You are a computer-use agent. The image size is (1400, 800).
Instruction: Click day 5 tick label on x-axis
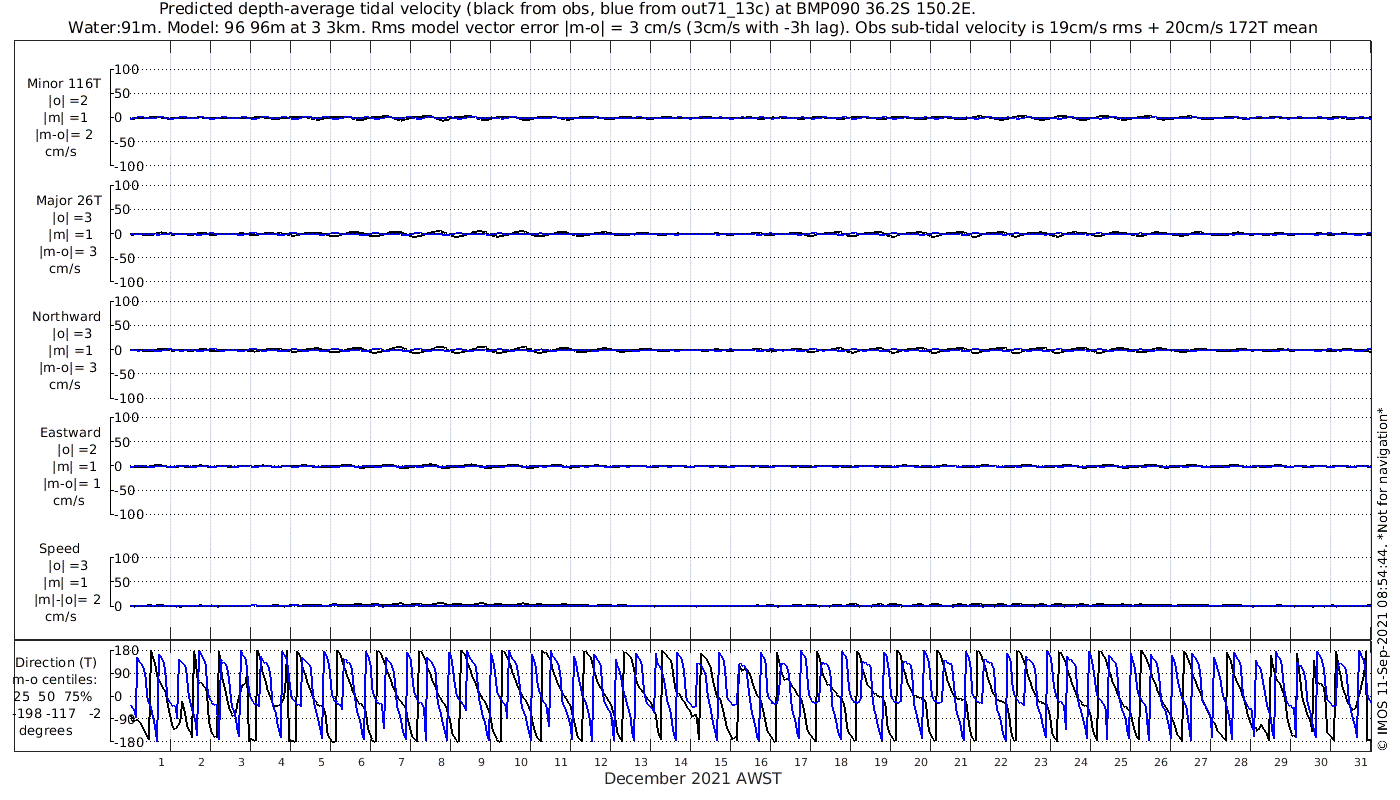(x=321, y=762)
